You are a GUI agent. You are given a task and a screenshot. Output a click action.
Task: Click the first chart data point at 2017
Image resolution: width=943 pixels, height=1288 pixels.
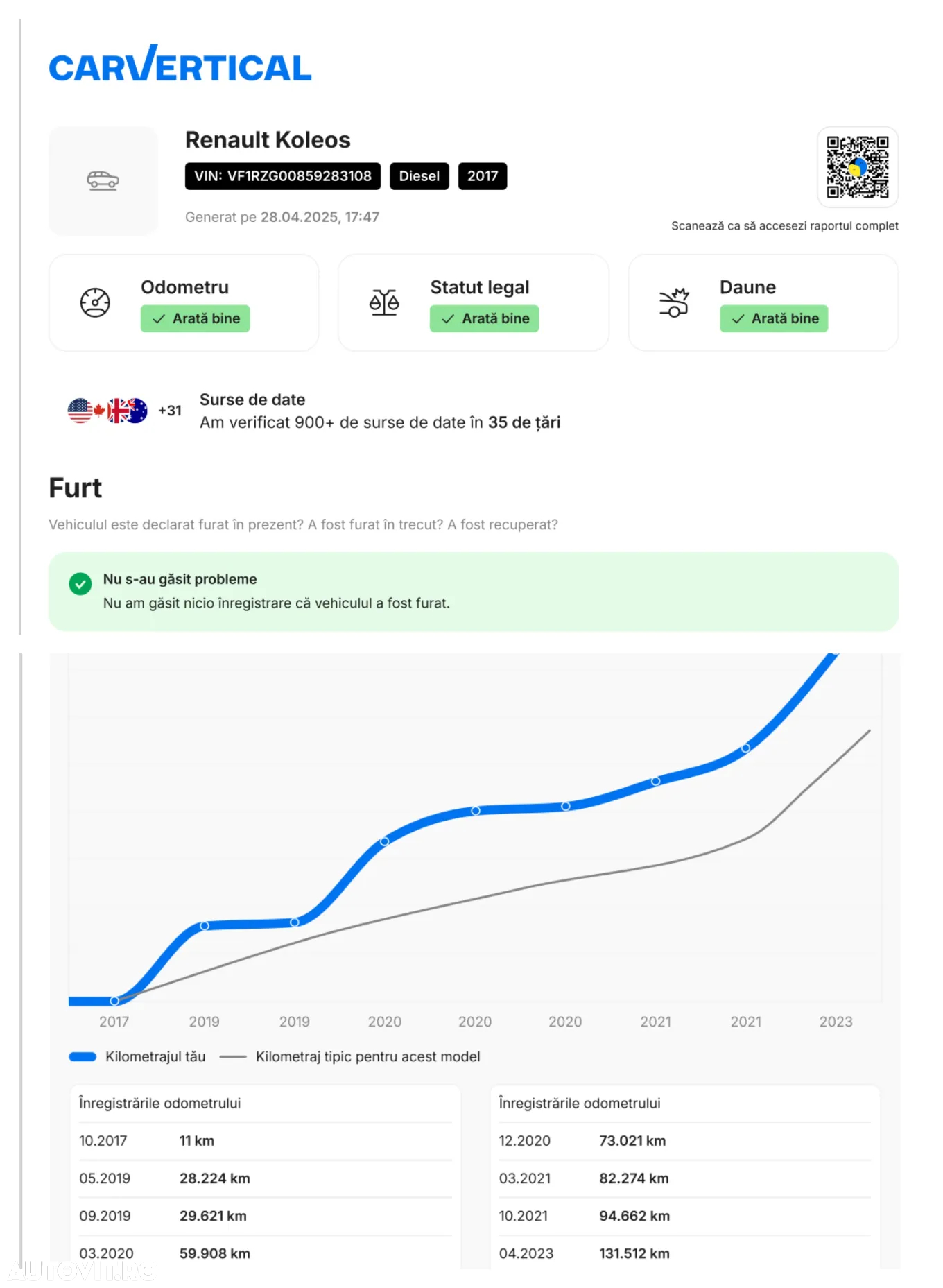(x=114, y=1001)
